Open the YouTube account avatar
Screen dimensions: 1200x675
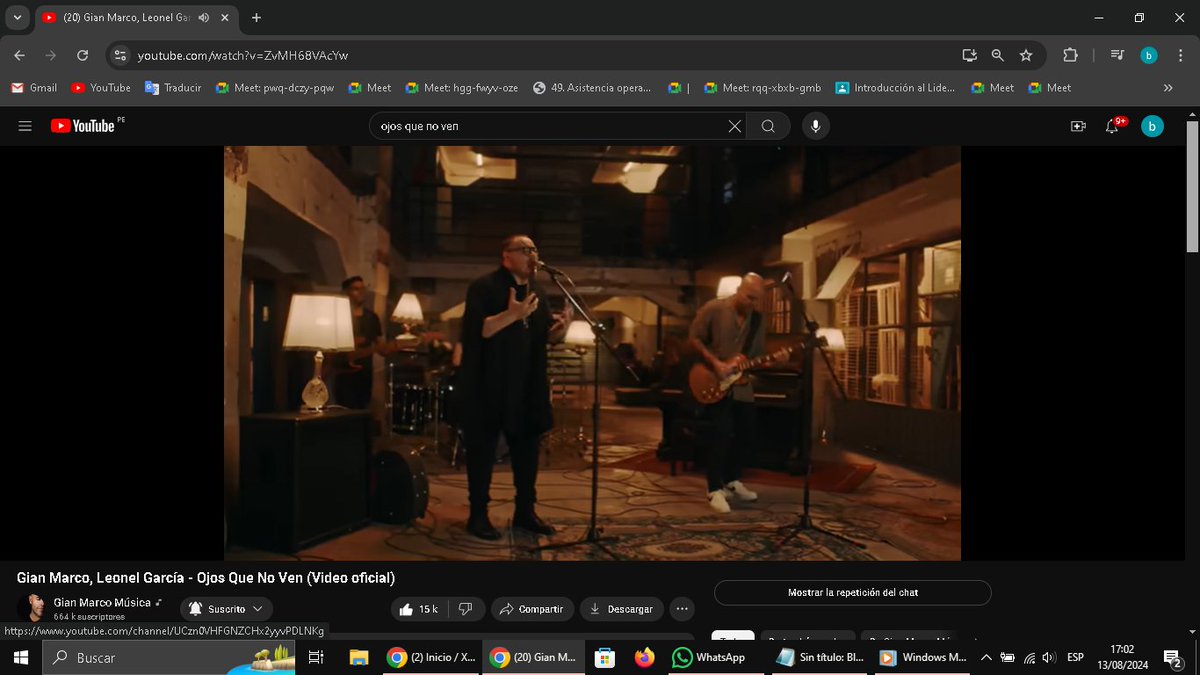(1152, 126)
